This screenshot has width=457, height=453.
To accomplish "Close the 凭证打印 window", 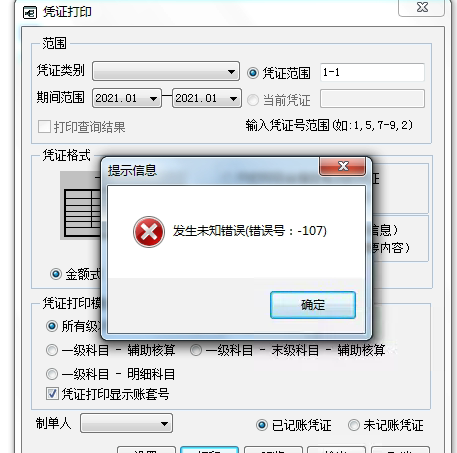I will (422, 7).
